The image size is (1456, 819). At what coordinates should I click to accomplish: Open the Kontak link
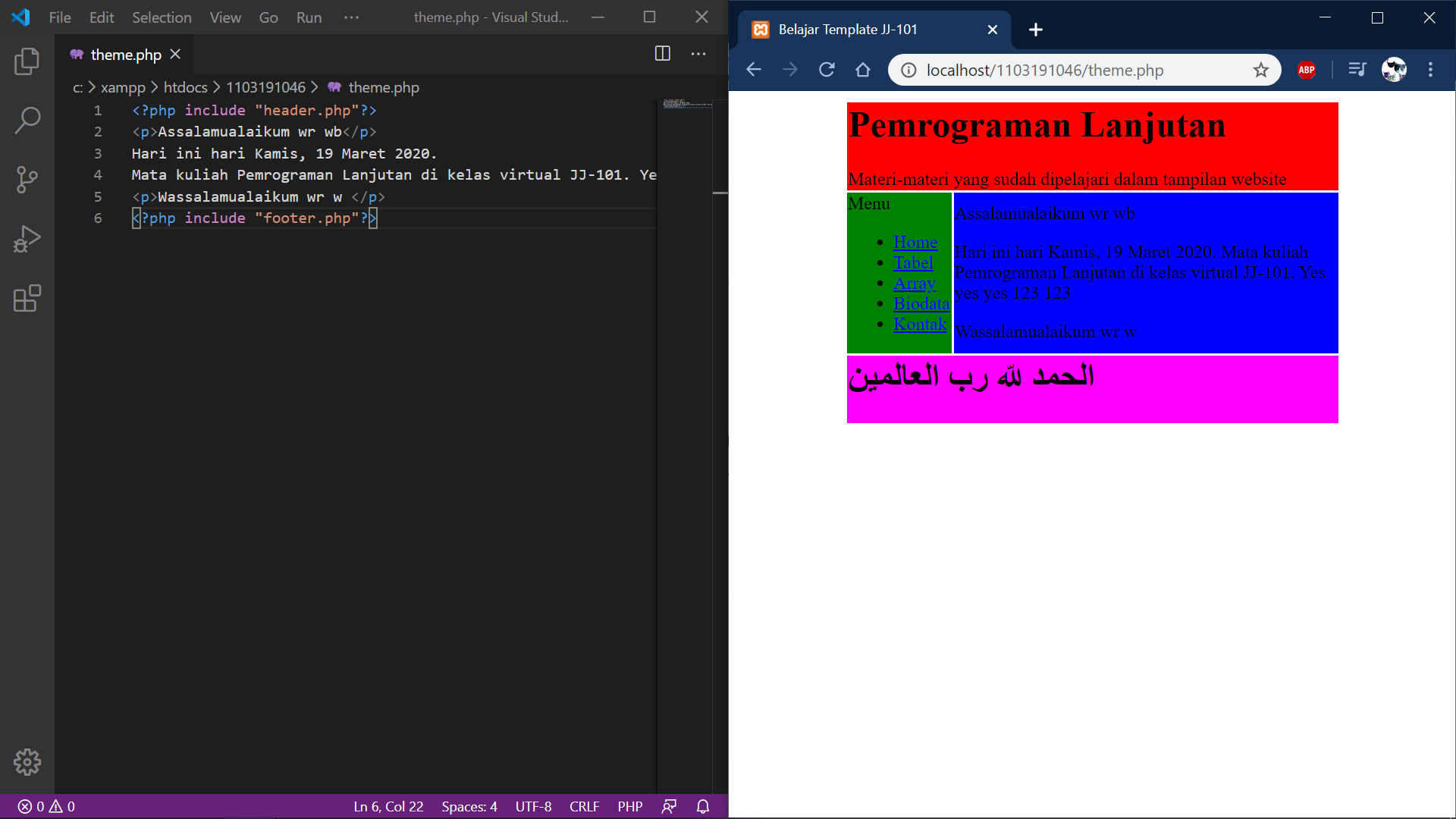[920, 324]
